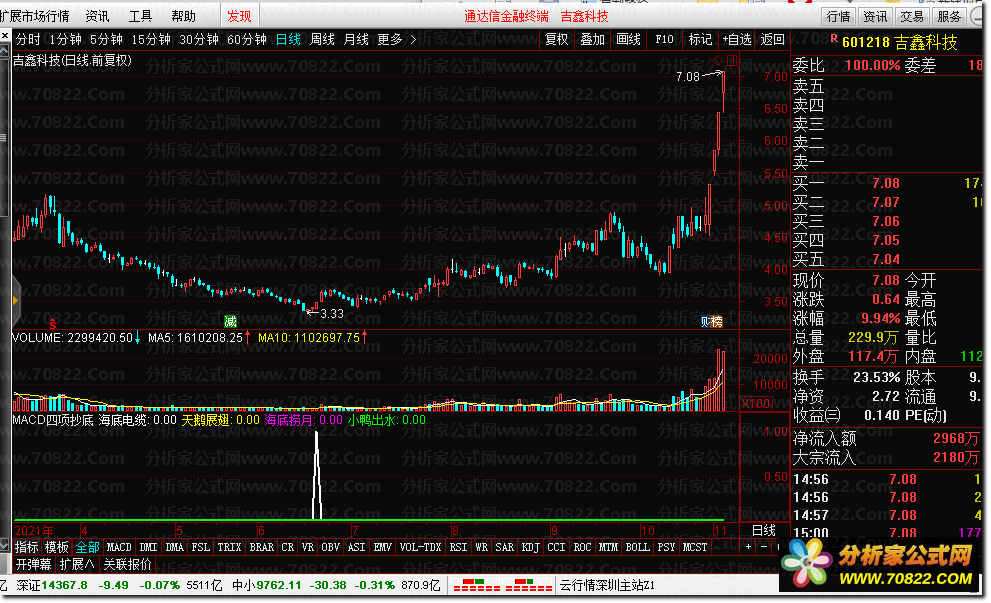
Task: Click stock code 601218 吉鑫科技 title
Action: tap(899, 42)
